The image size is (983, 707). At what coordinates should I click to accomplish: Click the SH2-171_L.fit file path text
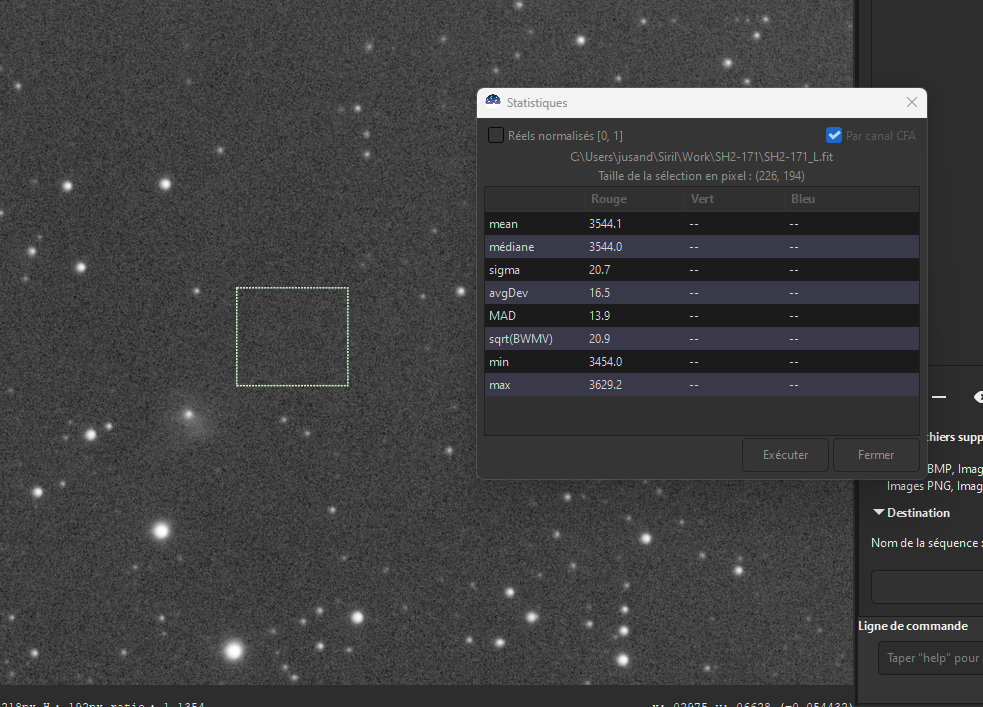pyautogui.click(x=701, y=157)
